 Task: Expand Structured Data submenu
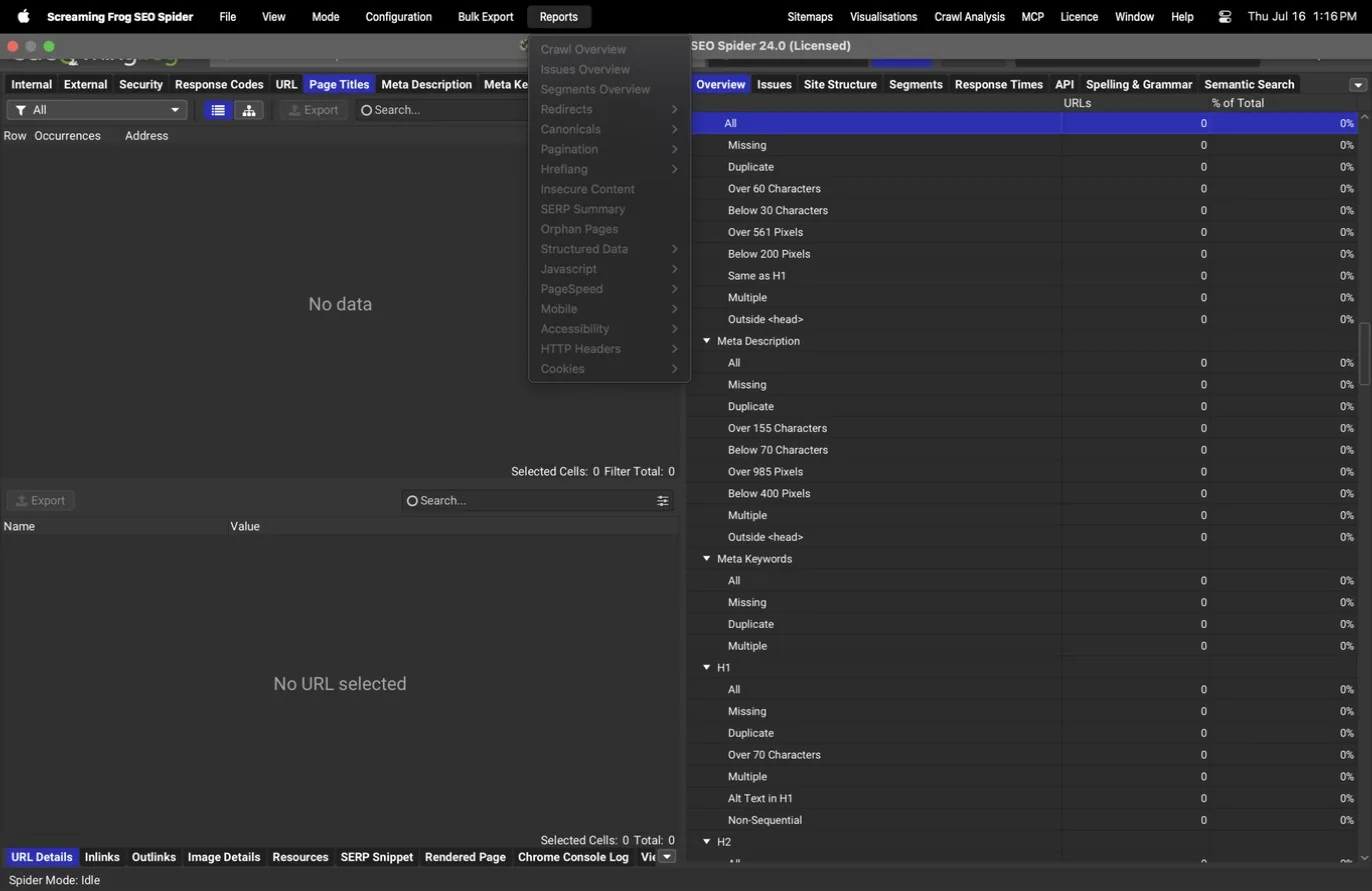609,249
